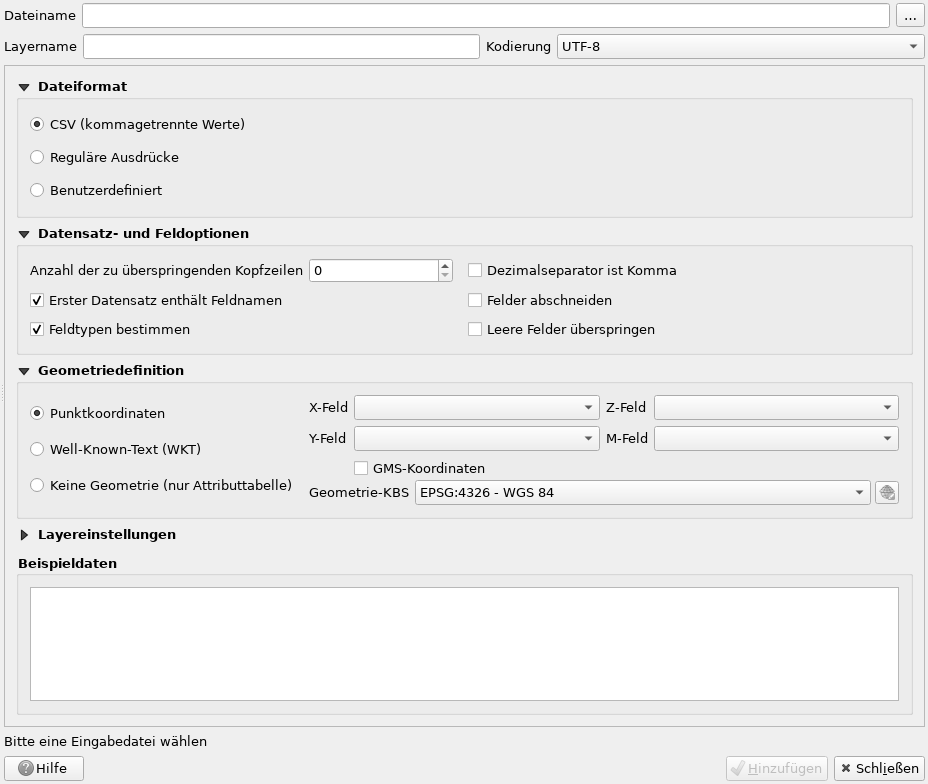
Task: Open the Geometrie-KBS EPSG:4326 dropdown
Action: click(x=642, y=493)
